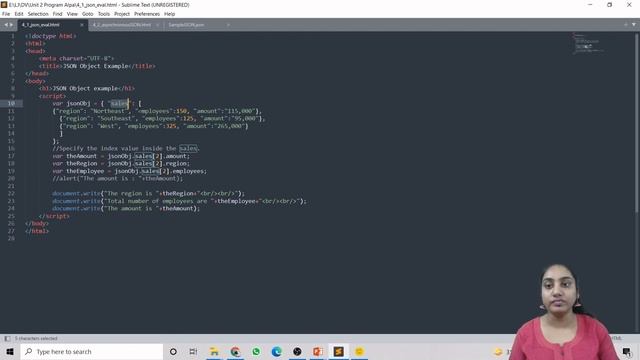Open the HTML syntax selector in status bar
Viewport: 640px width, 360px height.
click(616, 338)
